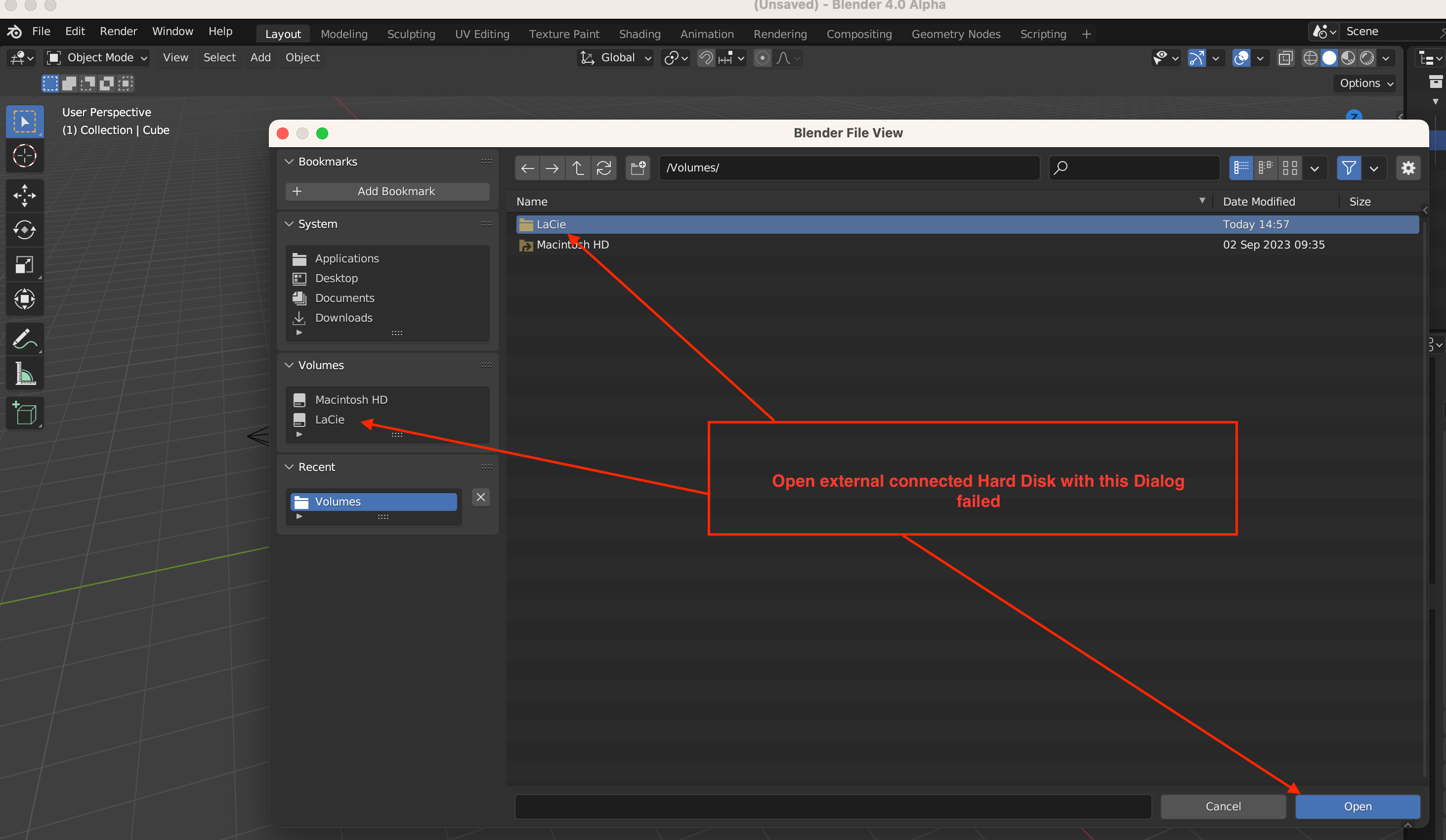Switch to Shading workspace tab
The image size is (1446, 840).
tap(639, 34)
